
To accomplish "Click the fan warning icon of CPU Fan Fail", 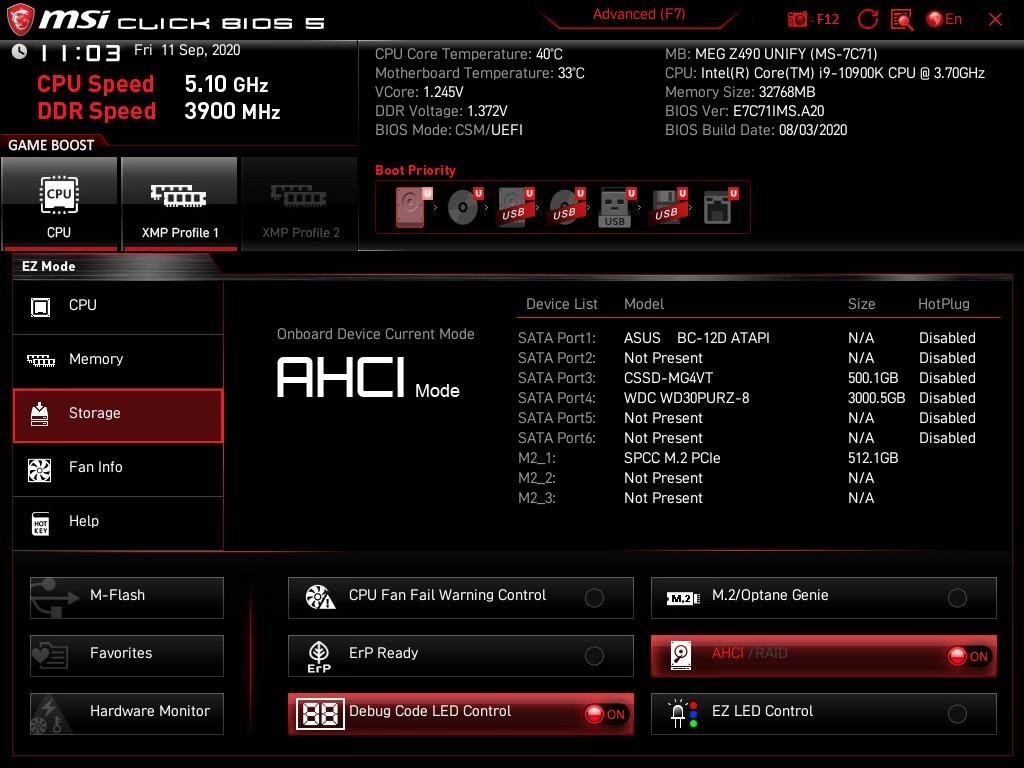I will tap(320, 597).
